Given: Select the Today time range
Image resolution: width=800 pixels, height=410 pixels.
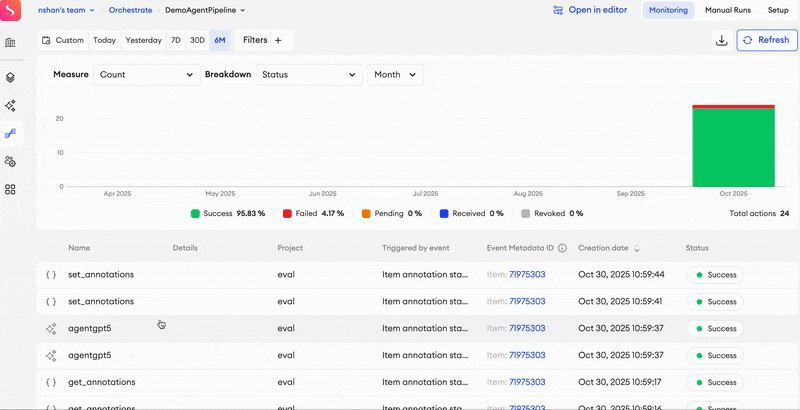Looking at the screenshot, I should coord(105,40).
